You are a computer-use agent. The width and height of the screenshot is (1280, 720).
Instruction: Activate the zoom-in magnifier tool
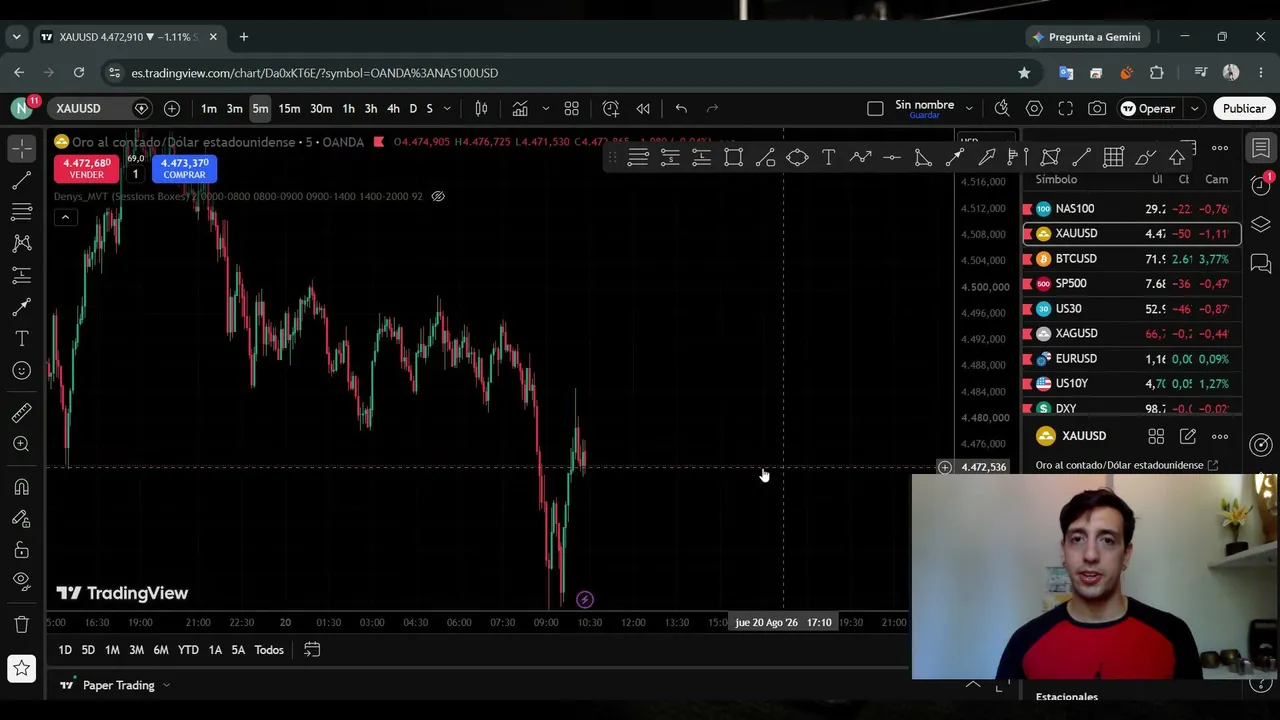(x=21, y=444)
